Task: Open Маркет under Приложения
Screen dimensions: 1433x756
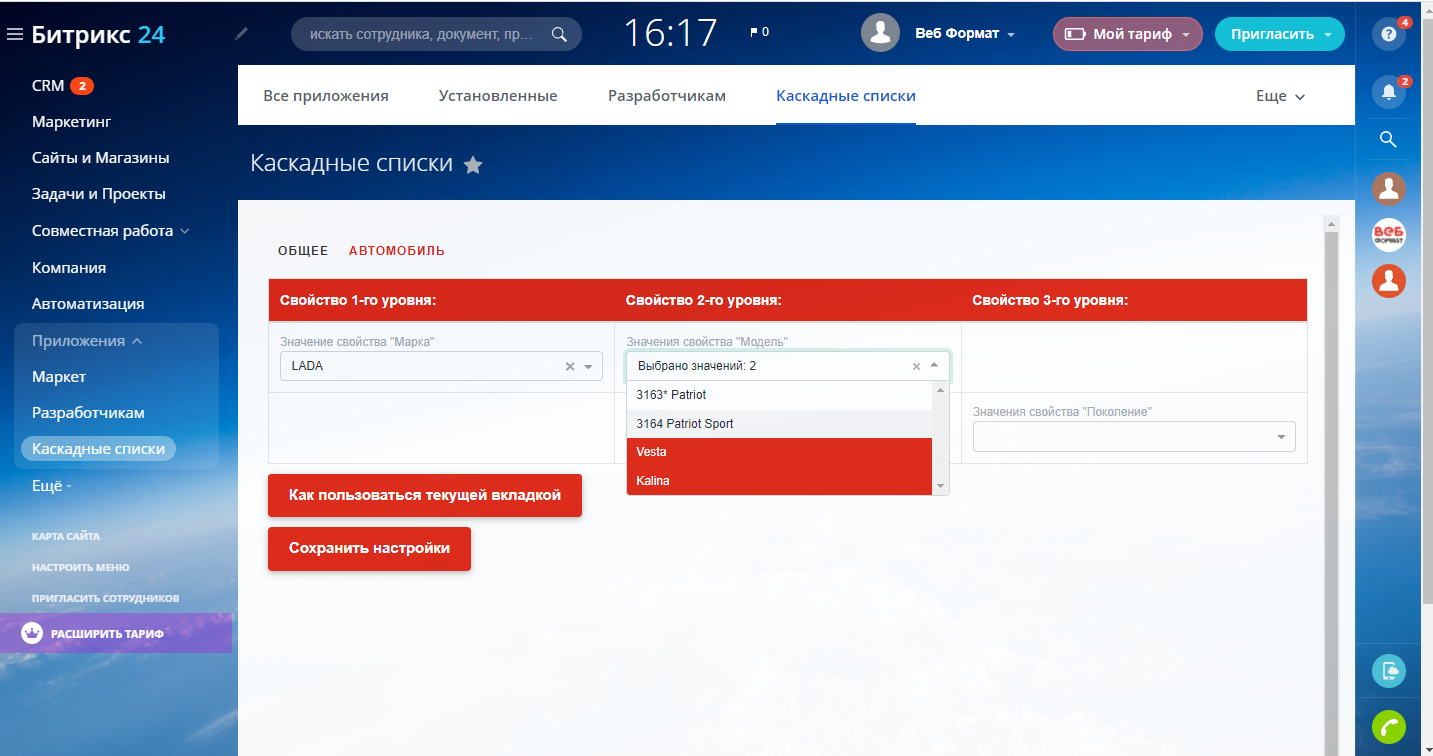Action: click(59, 377)
